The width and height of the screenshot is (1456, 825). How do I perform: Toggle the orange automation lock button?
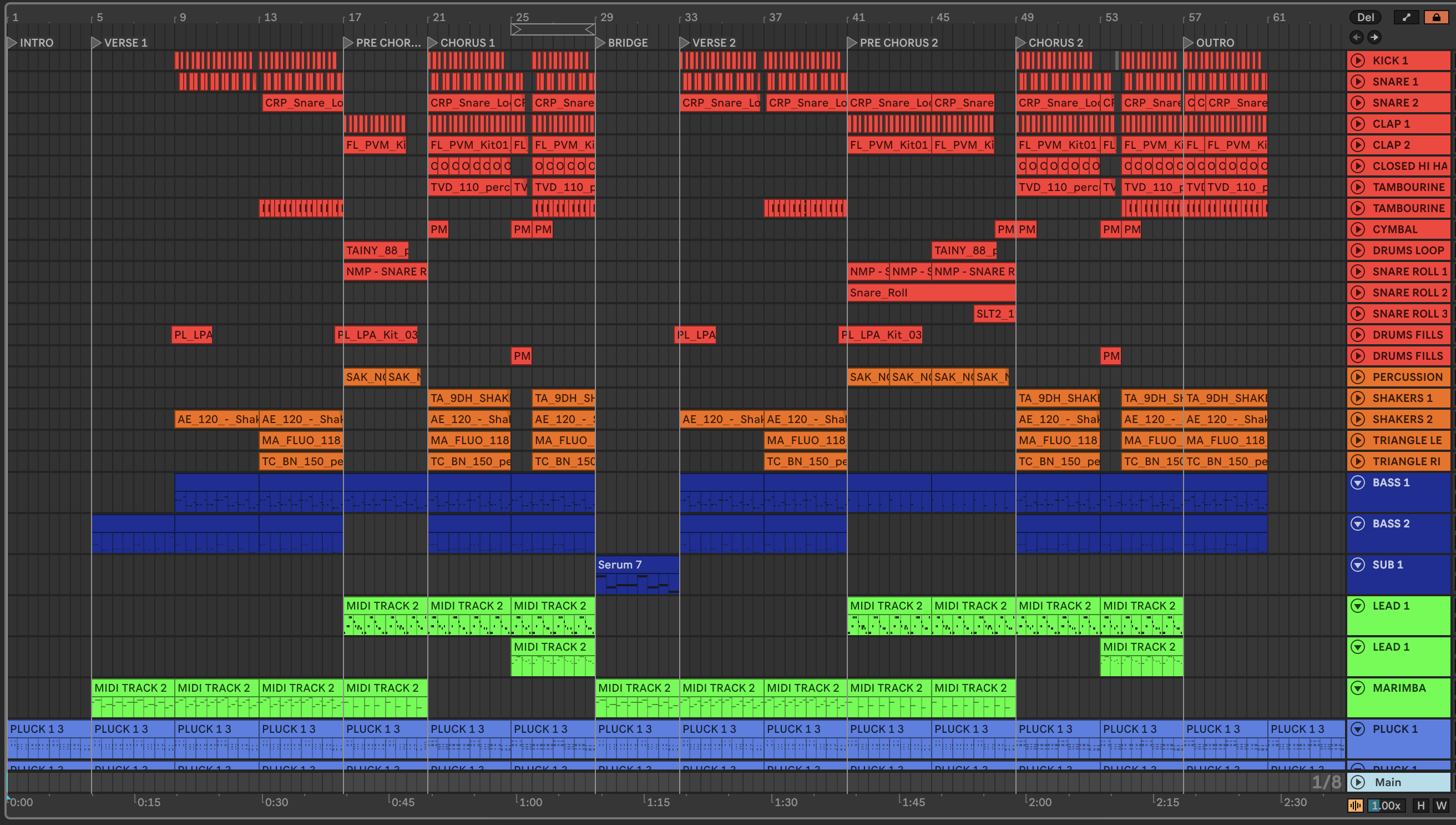[x=1436, y=17]
